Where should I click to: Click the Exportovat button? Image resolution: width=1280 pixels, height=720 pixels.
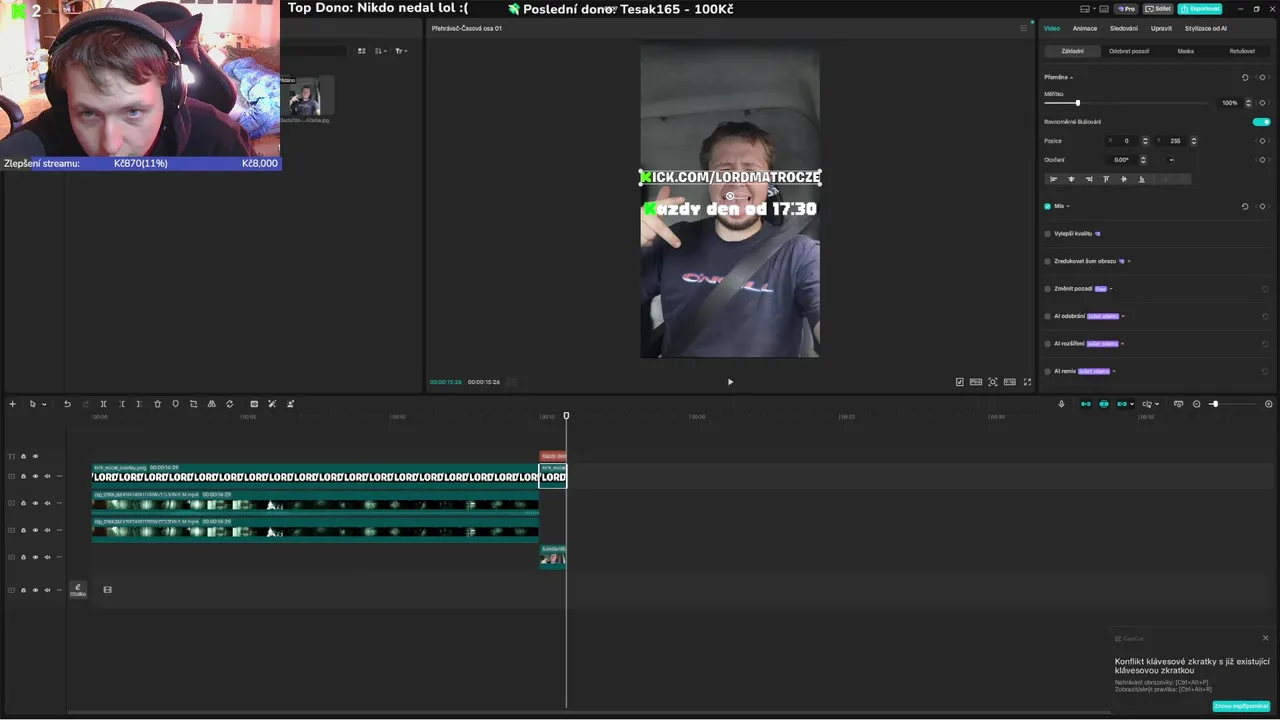[x=1200, y=8]
